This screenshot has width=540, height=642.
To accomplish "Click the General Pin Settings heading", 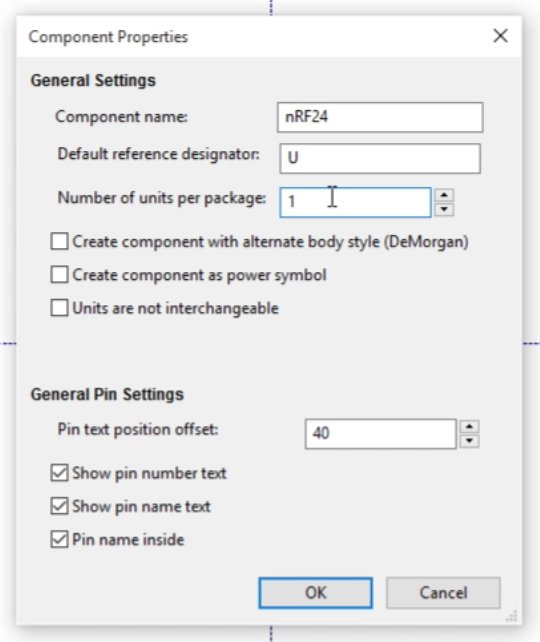I will coord(107,395).
